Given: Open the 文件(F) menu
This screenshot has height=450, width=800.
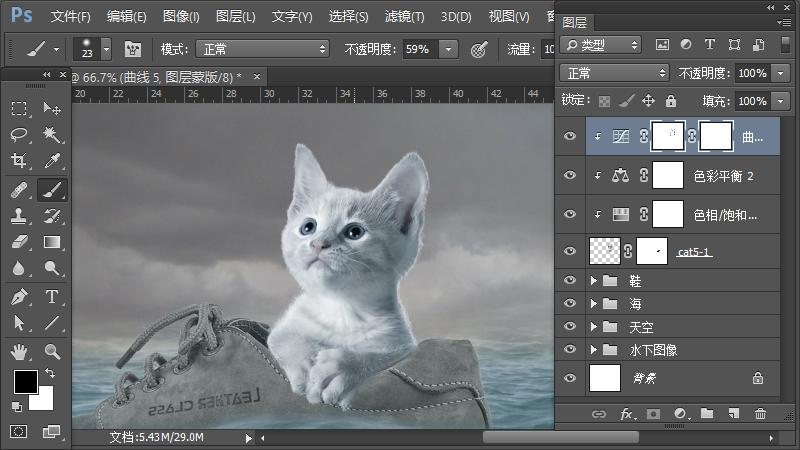Looking at the screenshot, I should pos(70,16).
